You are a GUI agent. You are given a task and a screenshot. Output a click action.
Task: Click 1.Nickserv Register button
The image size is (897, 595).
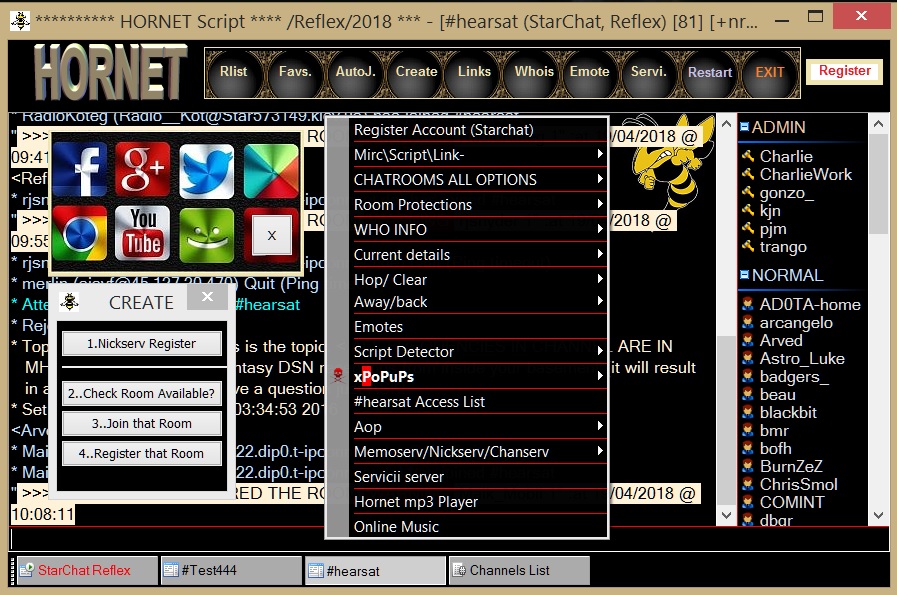pyautogui.click(x=141, y=343)
